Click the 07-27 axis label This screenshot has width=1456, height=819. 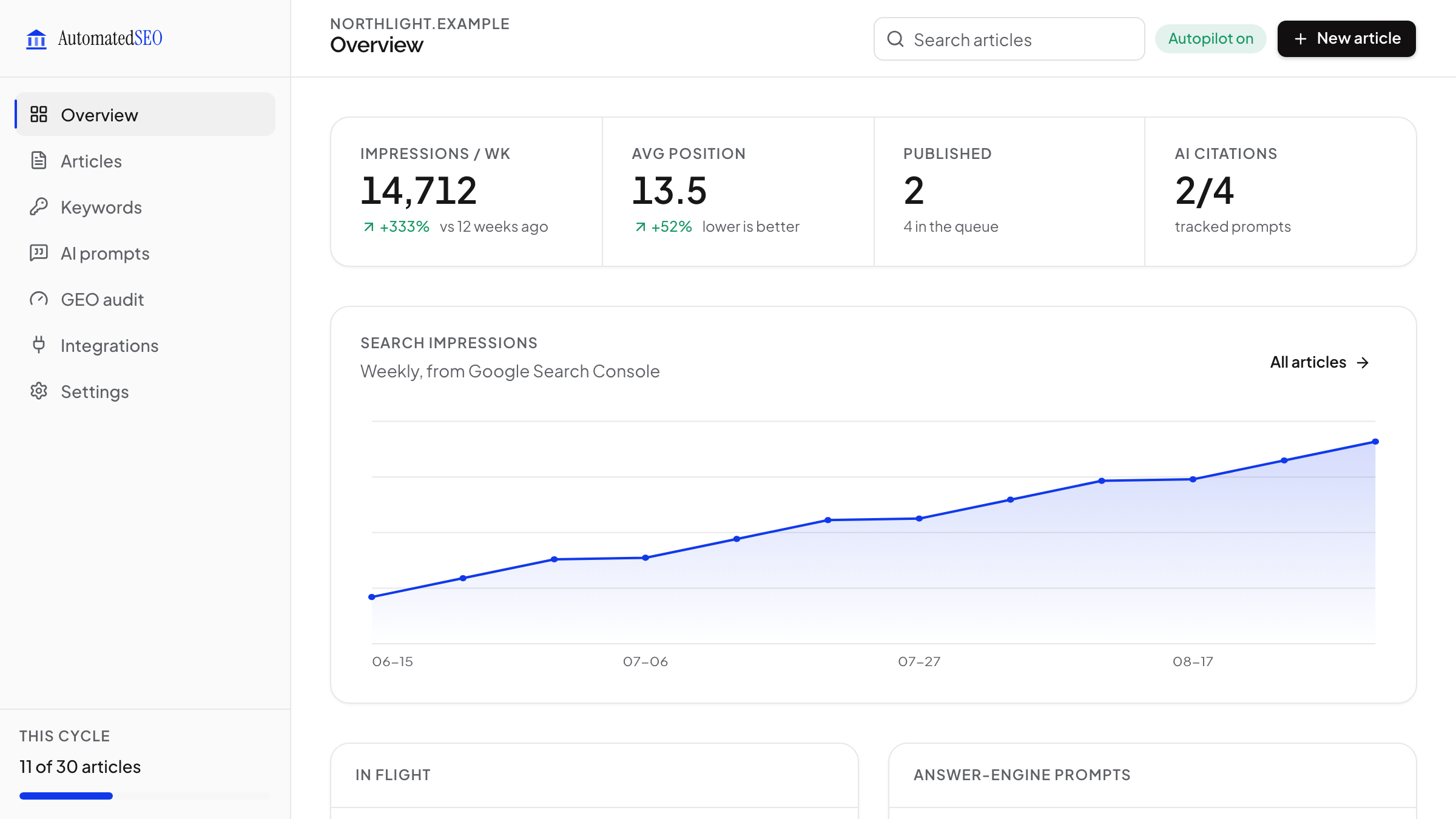click(919, 661)
